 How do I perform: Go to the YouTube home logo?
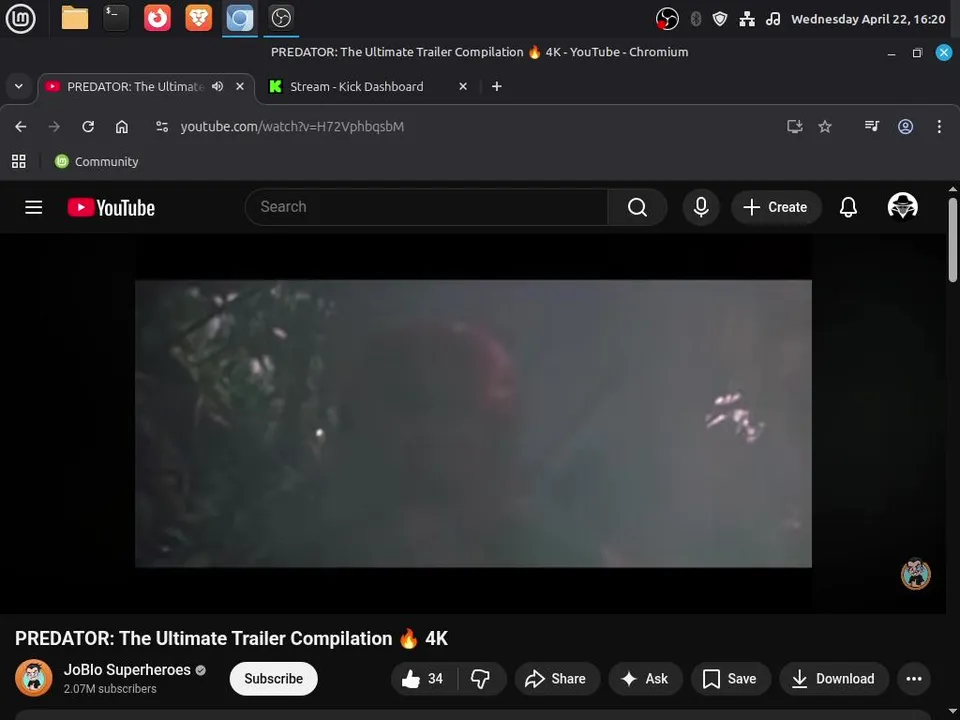(x=111, y=208)
